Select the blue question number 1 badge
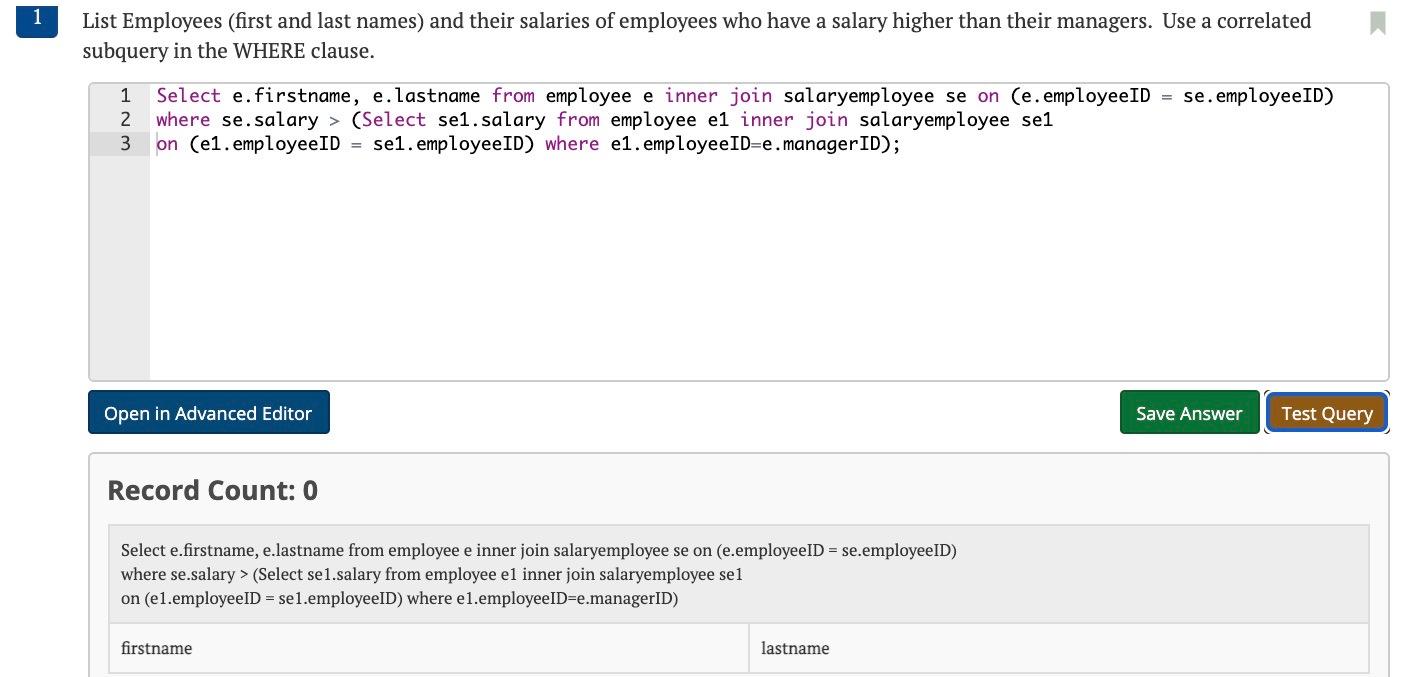Screen dimensions: 1411x677 click(36, 18)
